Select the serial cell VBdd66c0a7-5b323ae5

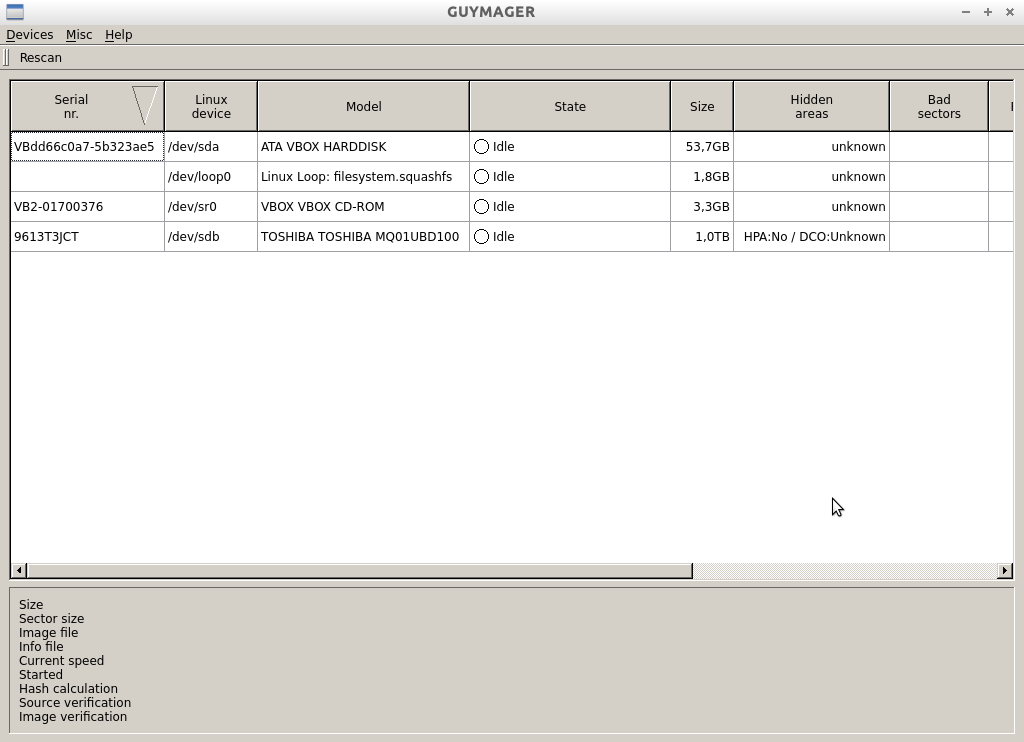pos(85,146)
